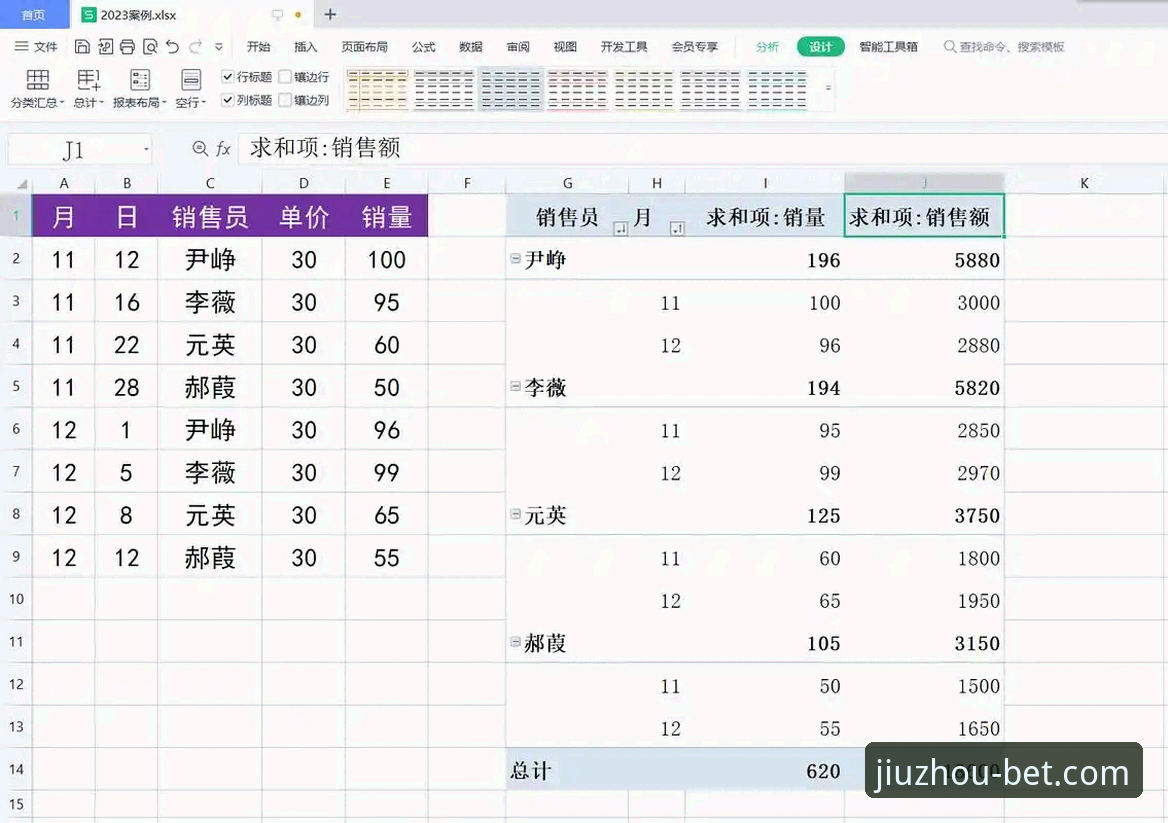Open the 空行 blank rows tool
This screenshot has width=1168, height=823.
pos(191,88)
